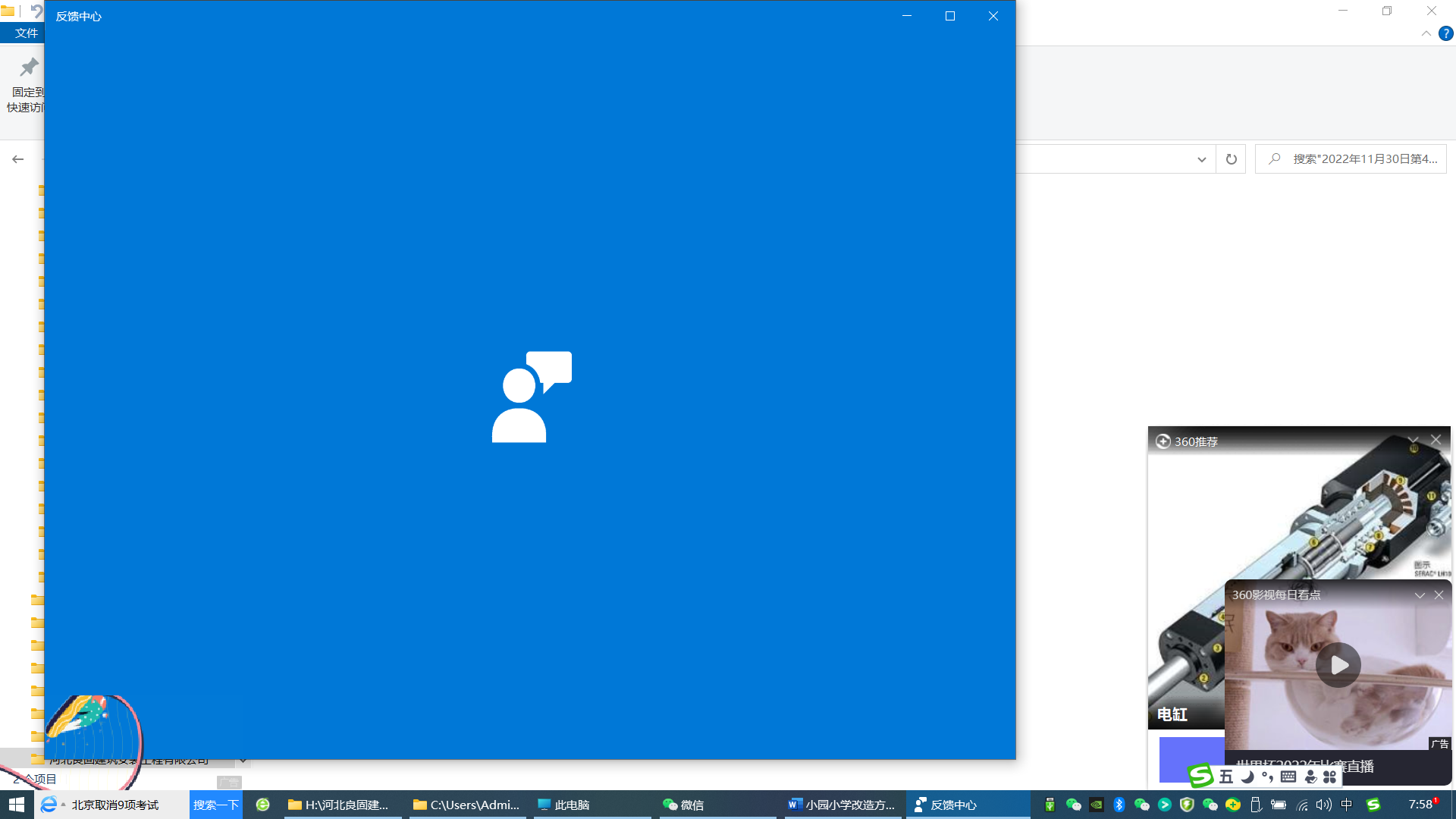Open the Sogou soft keyboard
The height and width of the screenshot is (819, 1456).
point(1288,777)
